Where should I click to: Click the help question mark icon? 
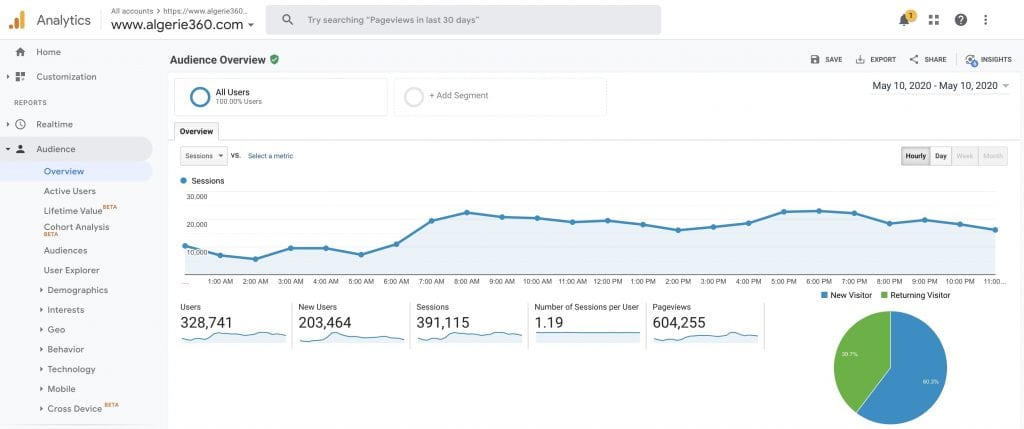[x=960, y=20]
